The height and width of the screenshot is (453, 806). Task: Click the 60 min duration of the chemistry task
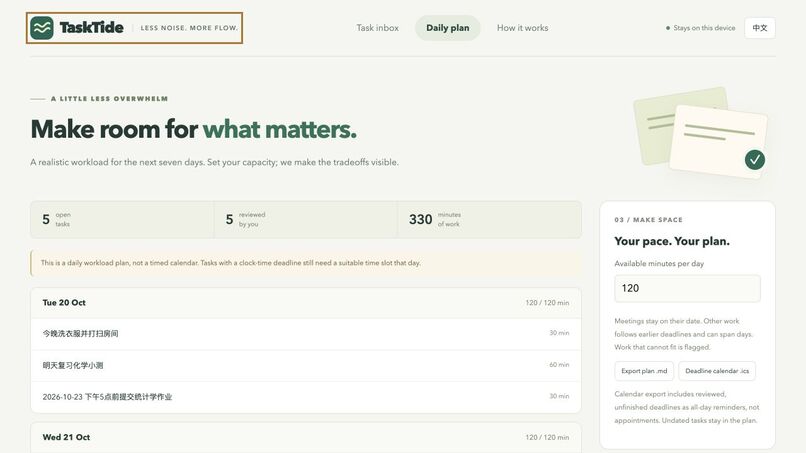559,365
